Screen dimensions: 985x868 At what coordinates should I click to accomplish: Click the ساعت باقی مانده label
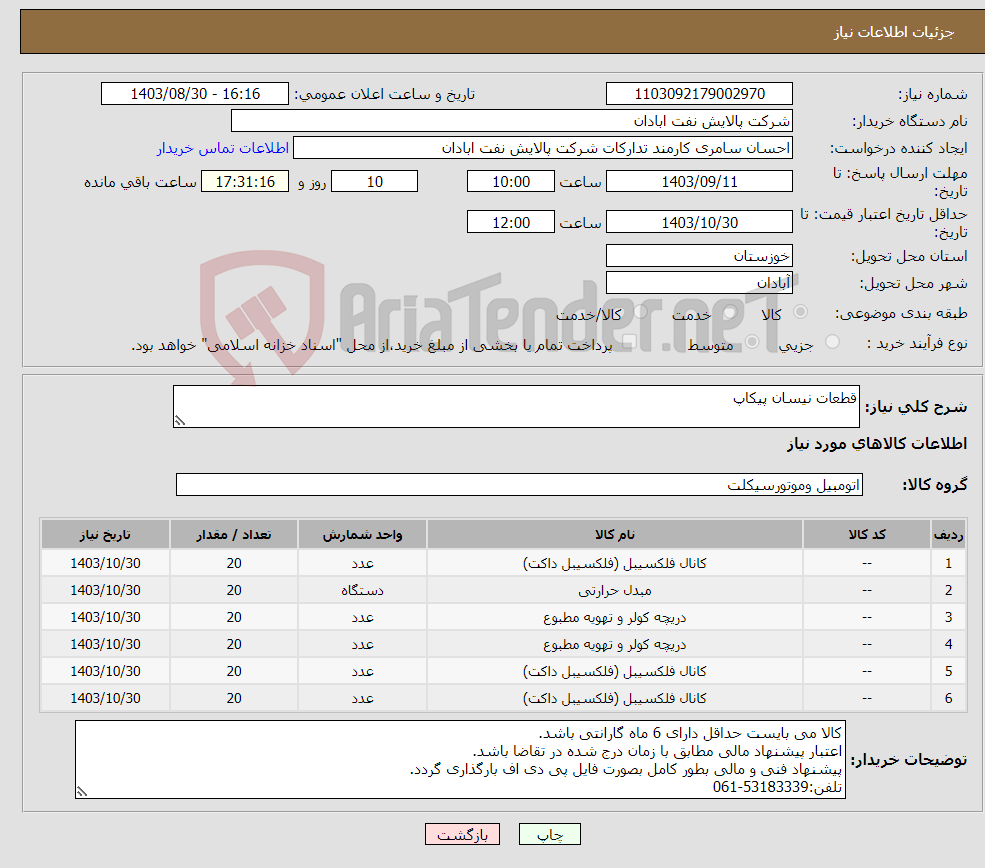[140, 182]
